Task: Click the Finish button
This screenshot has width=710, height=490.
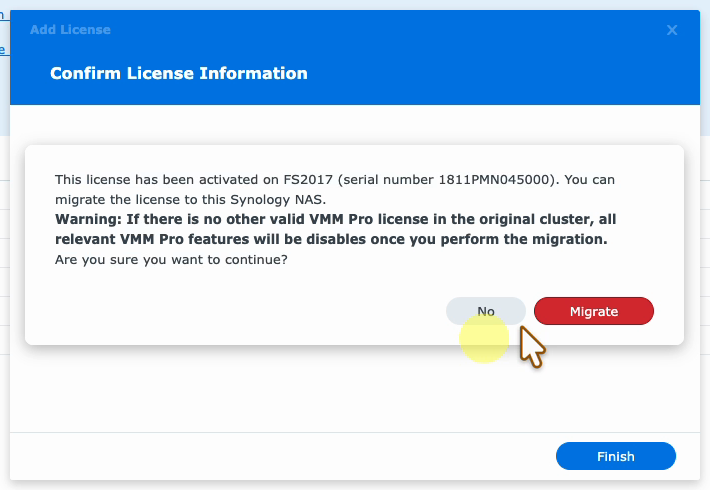Action: point(616,456)
